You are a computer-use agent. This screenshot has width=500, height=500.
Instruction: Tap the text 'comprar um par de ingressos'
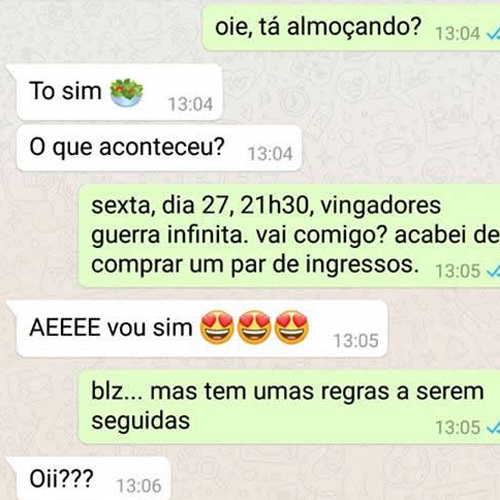pos(255,265)
